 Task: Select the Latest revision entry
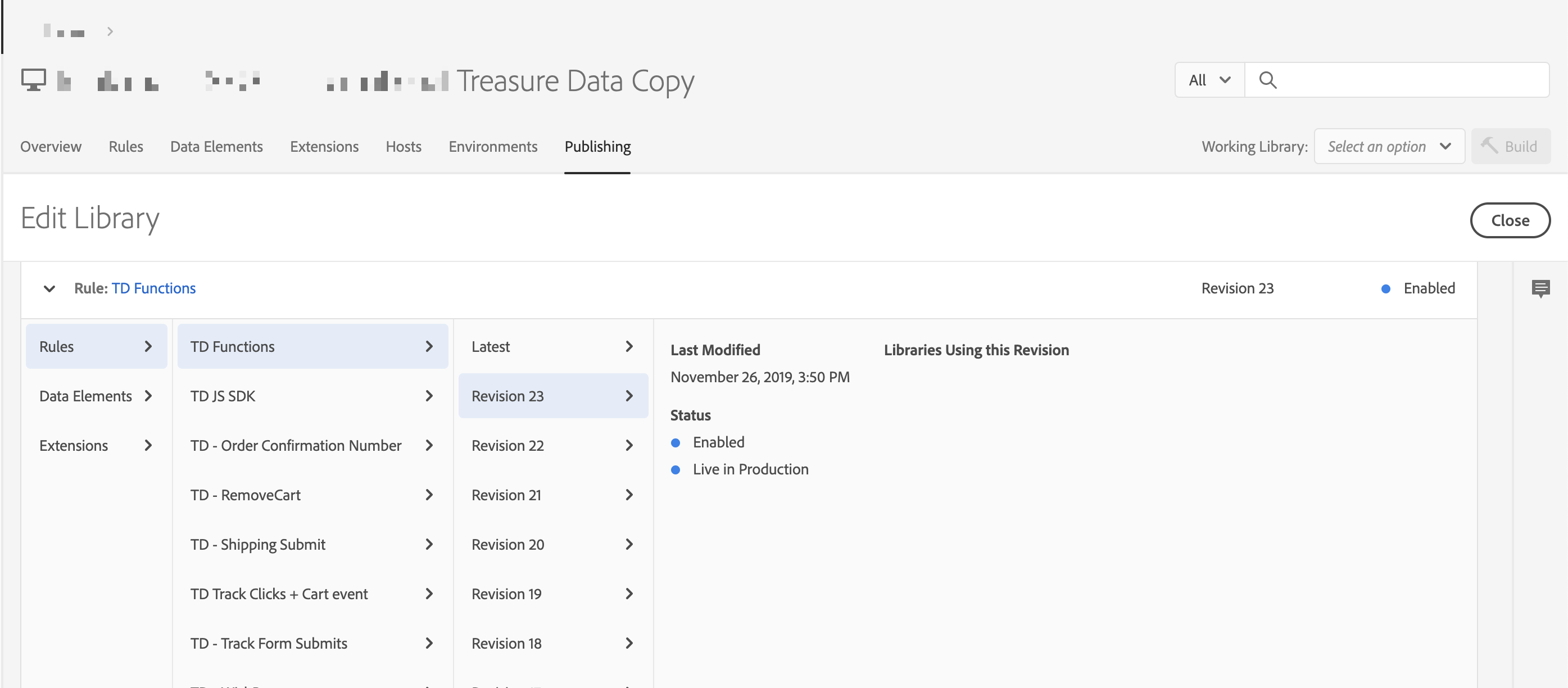point(552,346)
